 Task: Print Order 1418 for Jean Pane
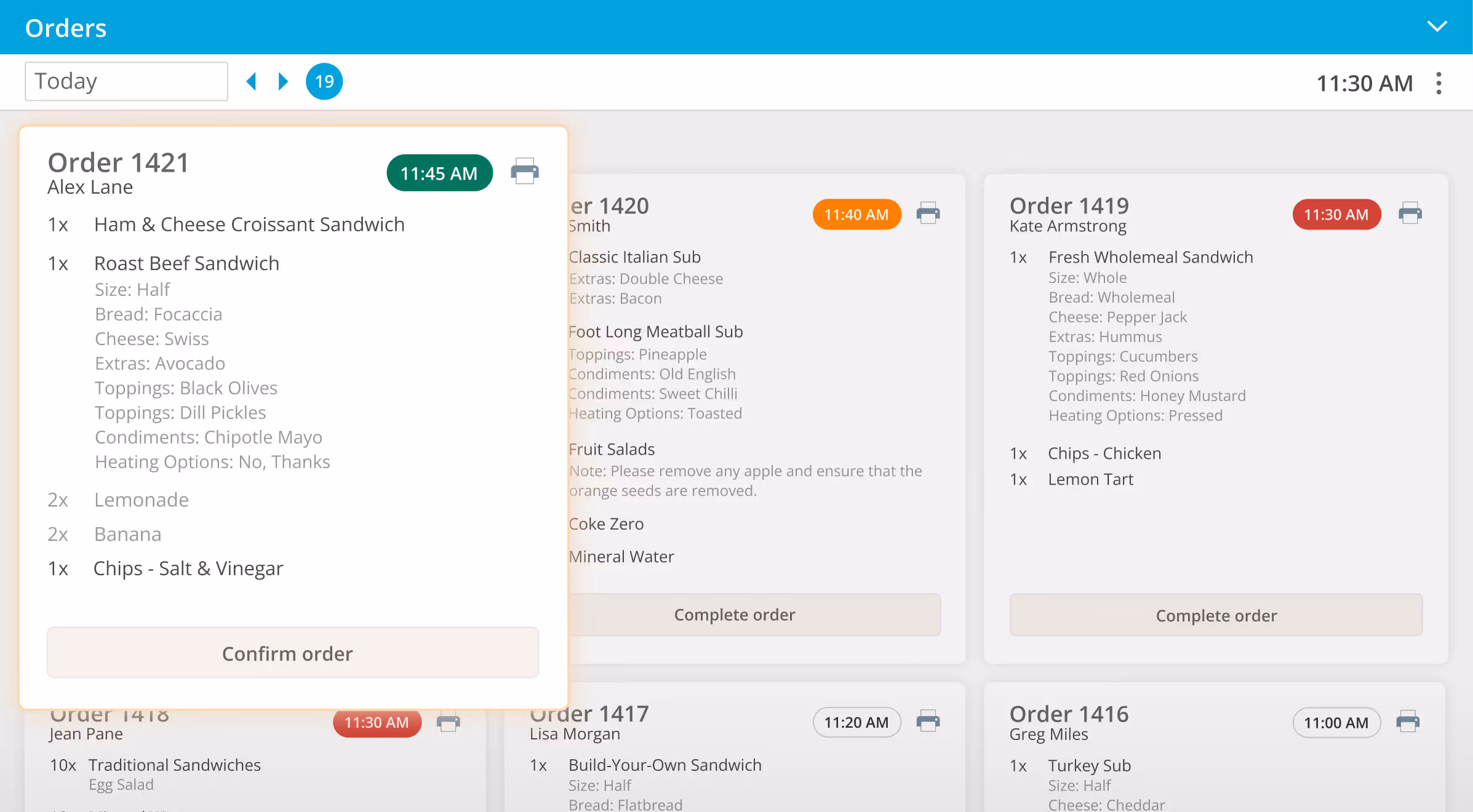[x=449, y=722]
